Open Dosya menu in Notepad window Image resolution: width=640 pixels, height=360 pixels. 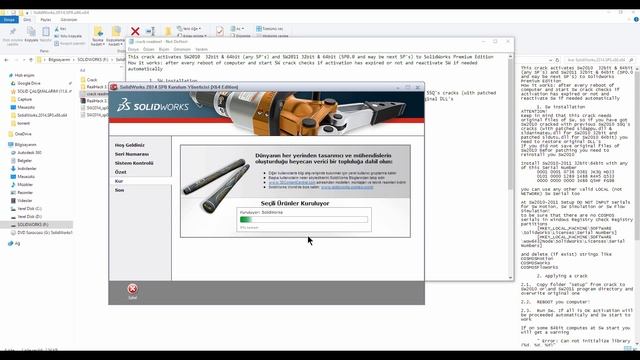pos(133,49)
